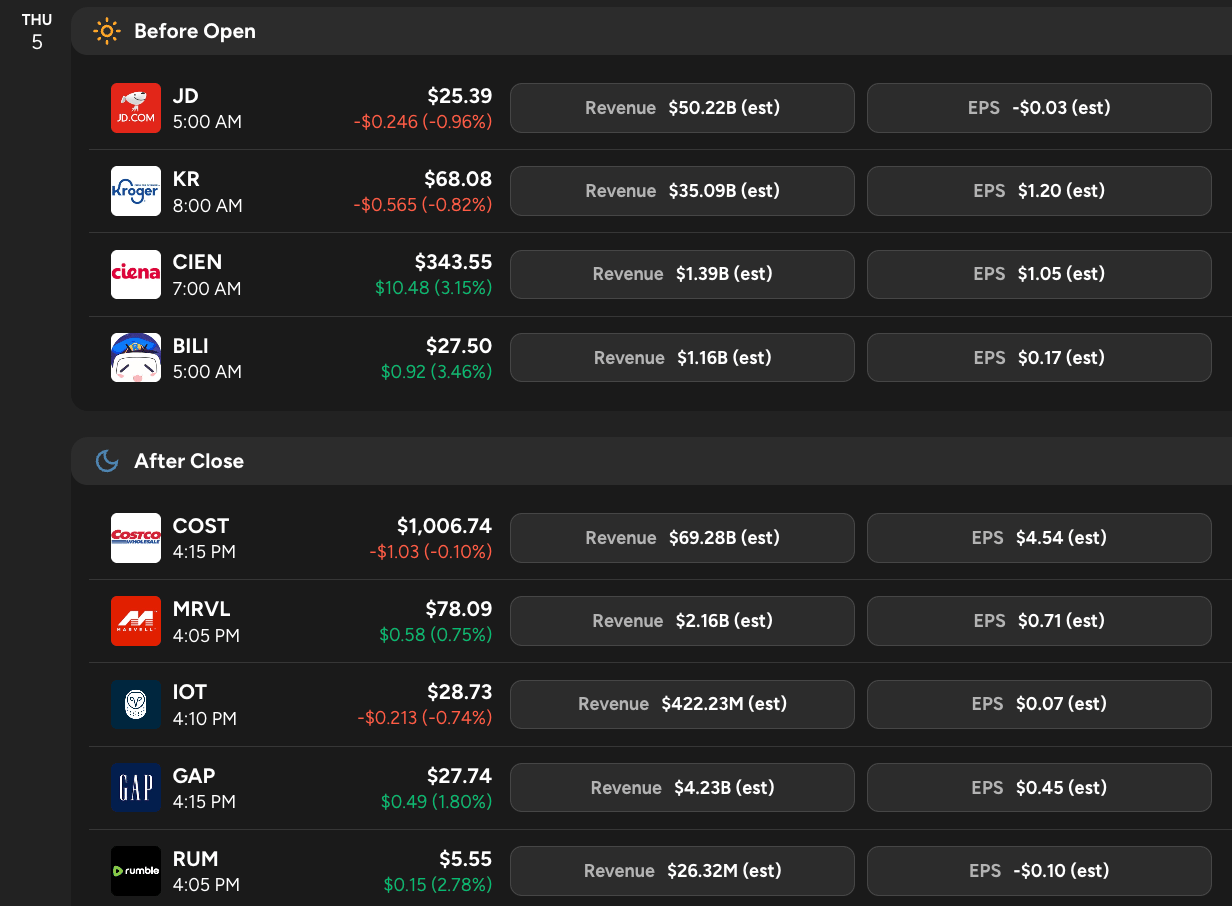Open the Rumble logo icon

point(136,871)
